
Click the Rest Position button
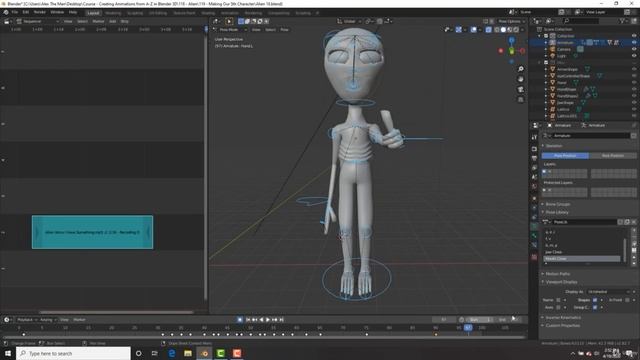(x=613, y=156)
